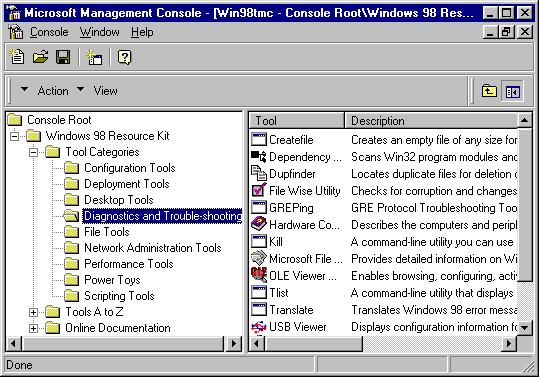Open the Help menu
The image size is (539, 377).
coord(142,32)
